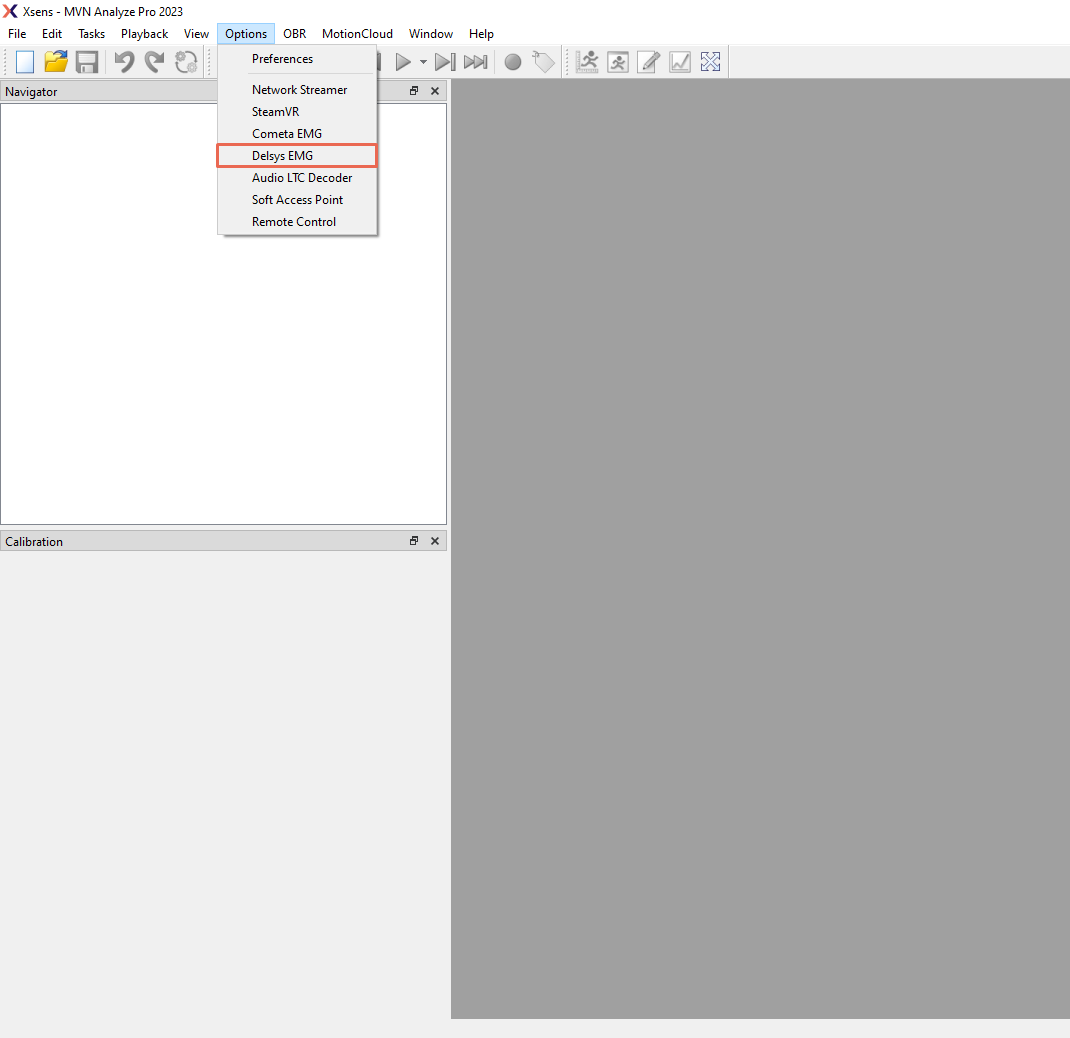Image resolution: width=1070 pixels, height=1038 pixels.
Task: Undock the Calibration panel
Action: tap(414, 540)
